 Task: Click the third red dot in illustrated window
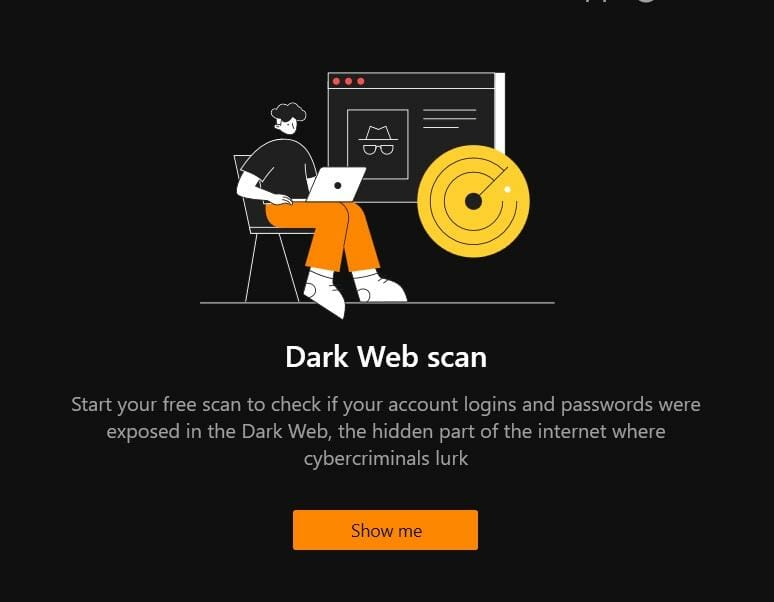[x=361, y=81]
